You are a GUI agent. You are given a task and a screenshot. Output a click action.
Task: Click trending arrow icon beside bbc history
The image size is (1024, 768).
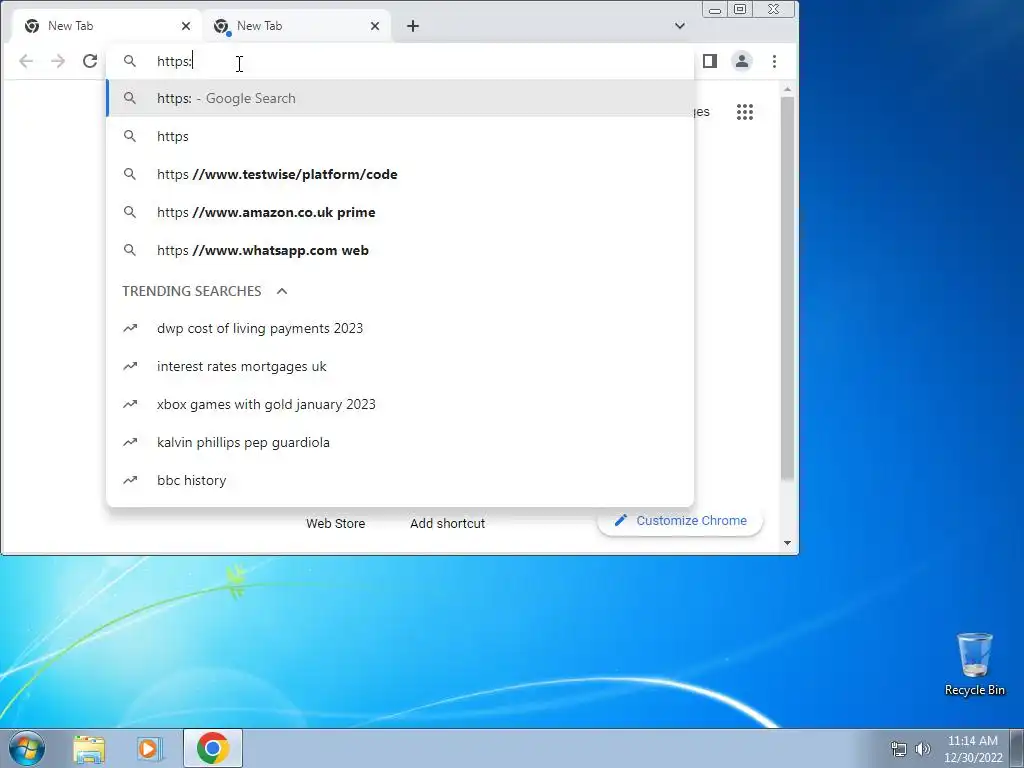pos(130,480)
